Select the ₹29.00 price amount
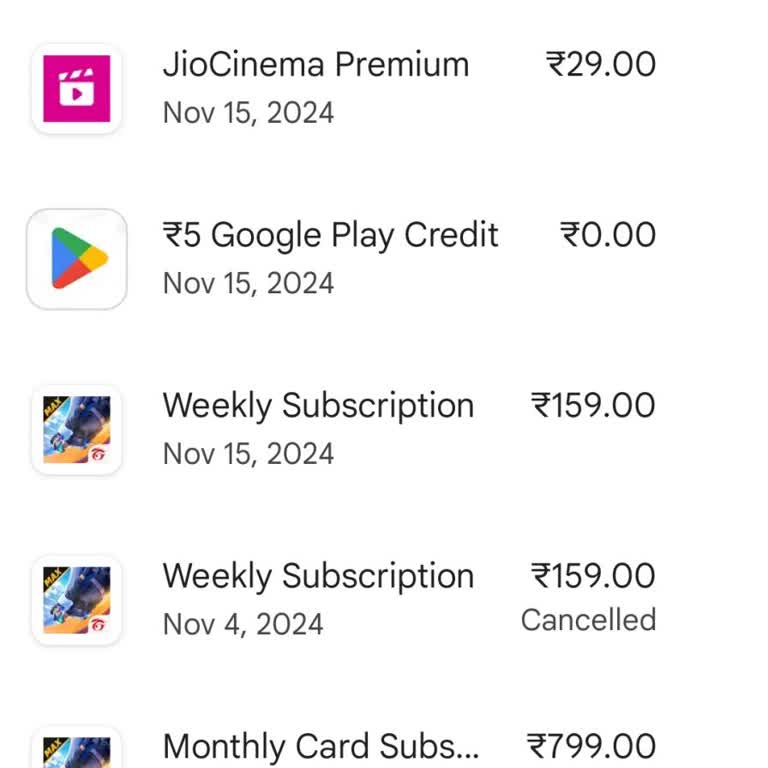This screenshot has height=768, width=768. tap(600, 65)
